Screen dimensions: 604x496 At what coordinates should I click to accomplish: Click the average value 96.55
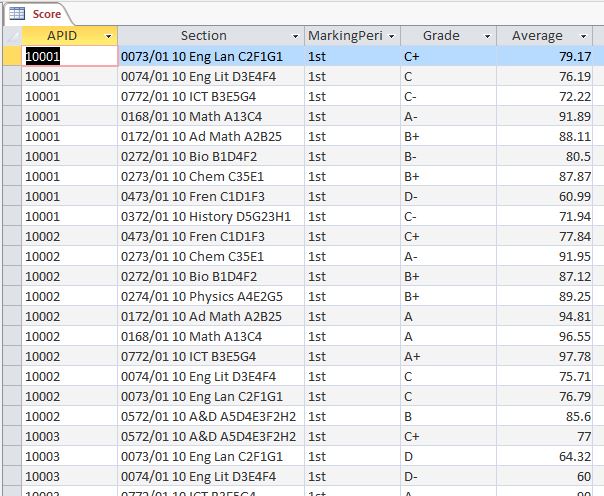pos(575,337)
